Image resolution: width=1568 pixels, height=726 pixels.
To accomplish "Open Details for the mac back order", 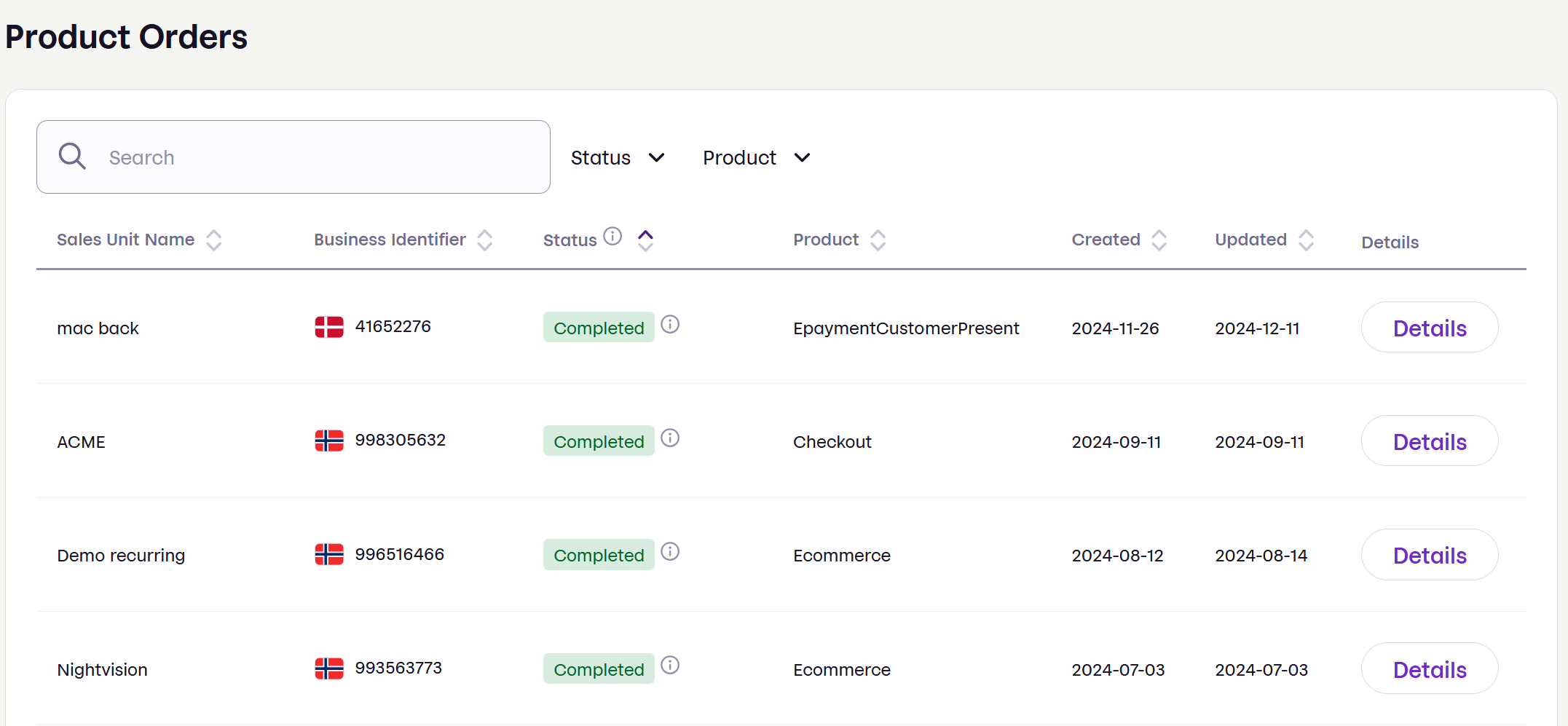I will (x=1429, y=328).
